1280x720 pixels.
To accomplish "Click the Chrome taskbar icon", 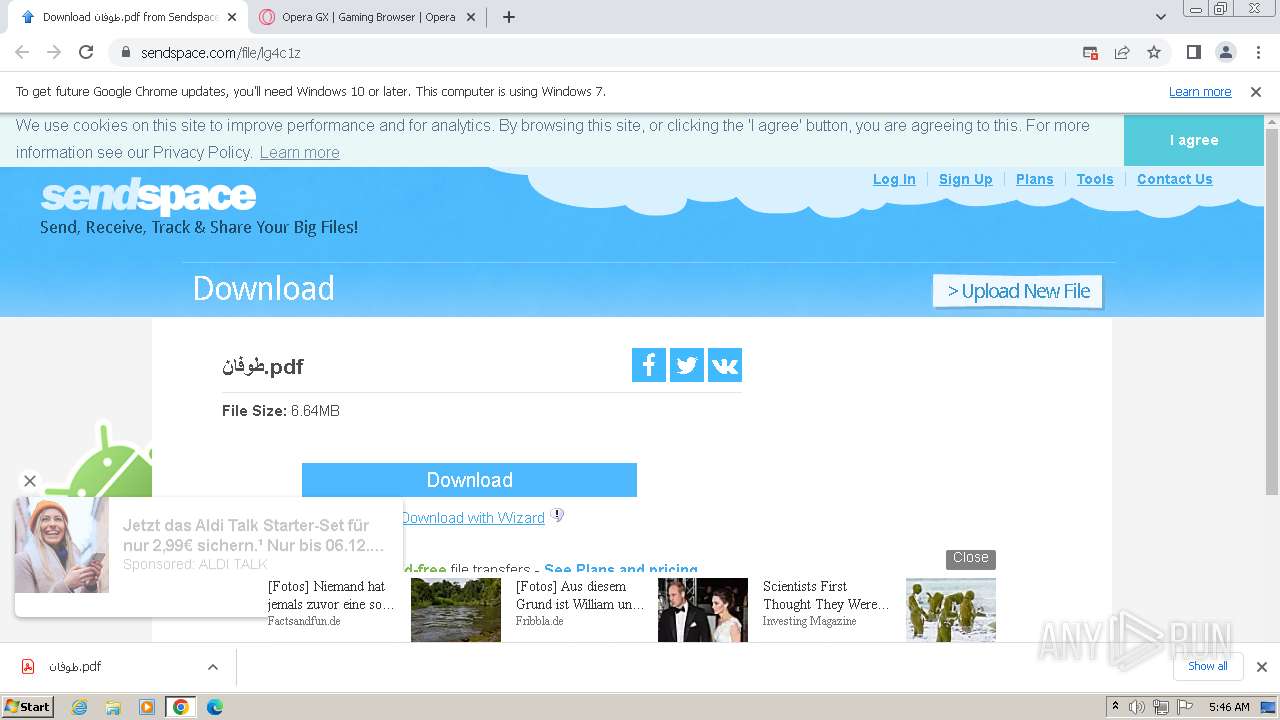I will point(181,707).
